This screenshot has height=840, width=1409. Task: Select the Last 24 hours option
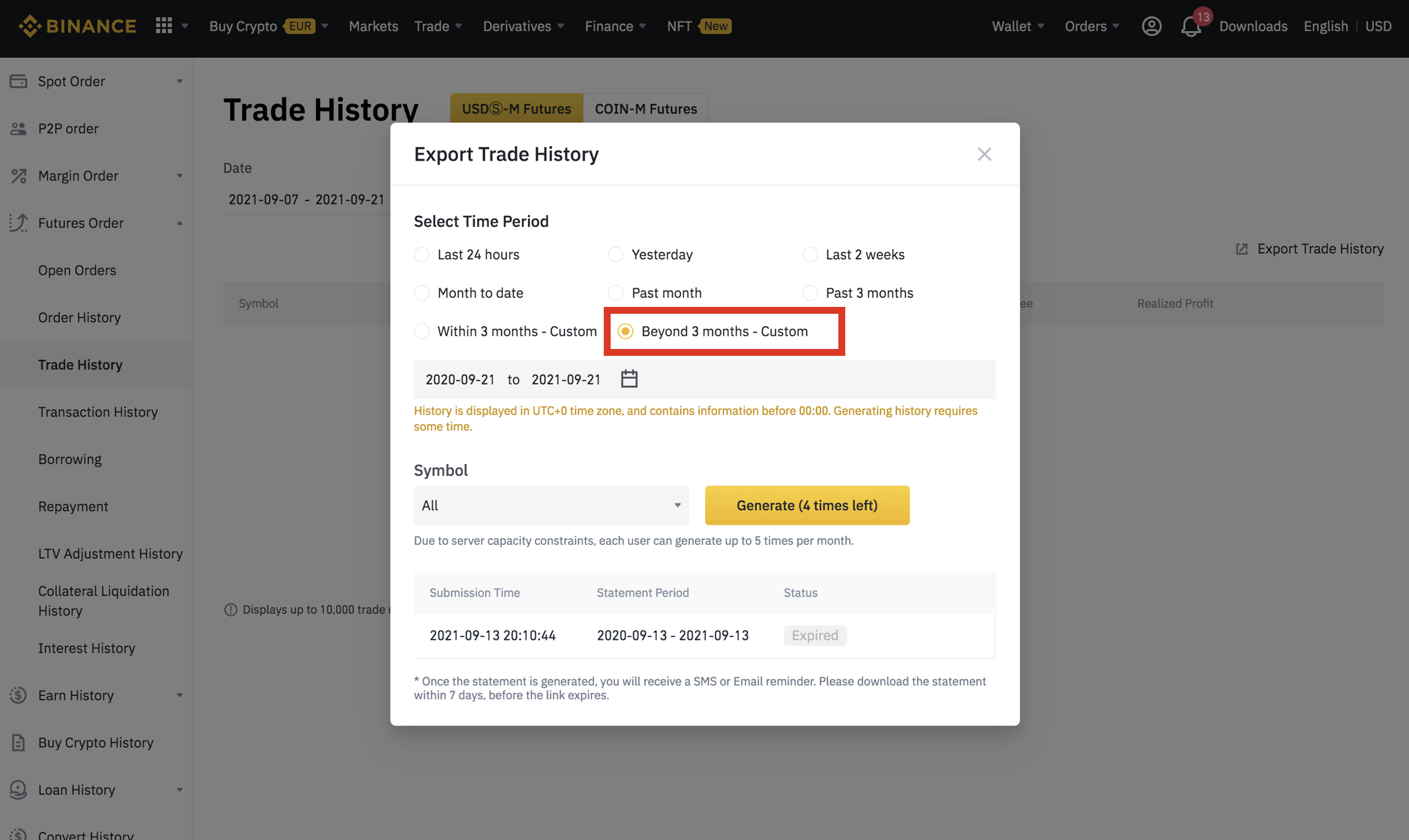(x=422, y=254)
